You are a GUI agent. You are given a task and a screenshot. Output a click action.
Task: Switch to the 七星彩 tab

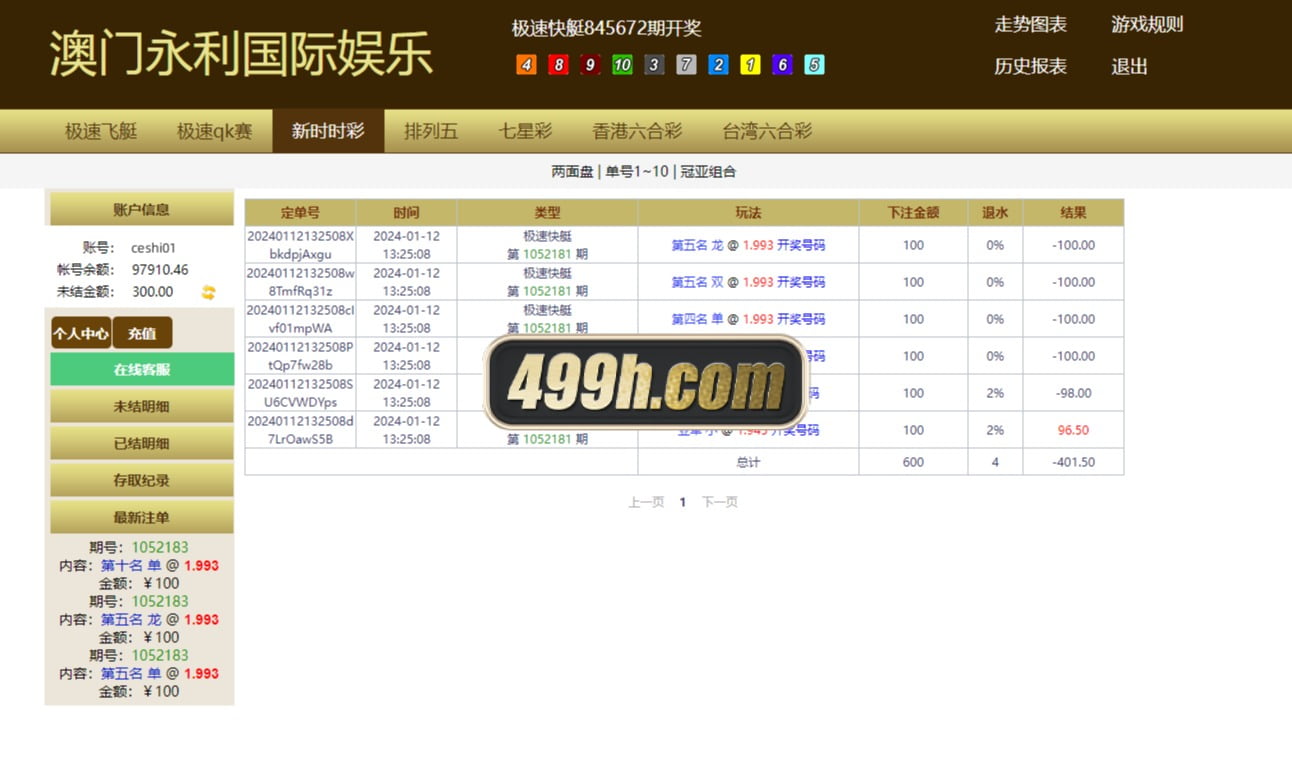[525, 131]
